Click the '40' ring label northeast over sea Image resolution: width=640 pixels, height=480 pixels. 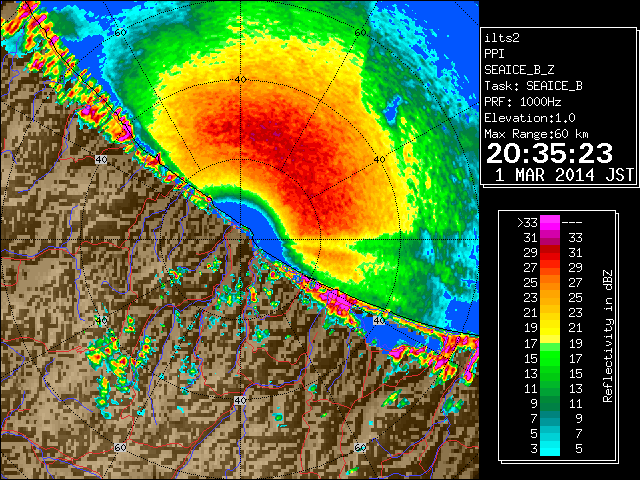380,160
